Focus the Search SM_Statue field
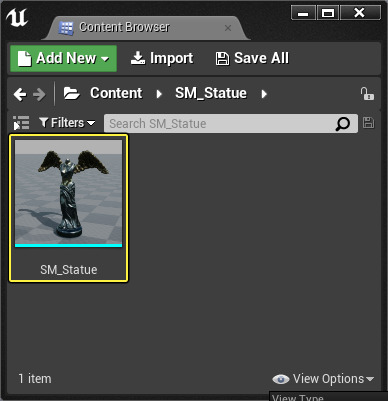The height and width of the screenshot is (401, 388). (x=231, y=124)
